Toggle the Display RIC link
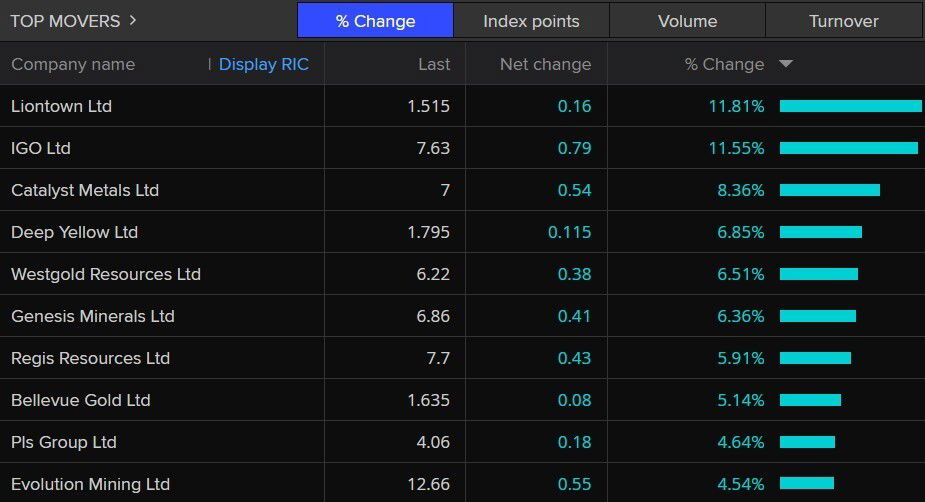Image resolution: width=925 pixels, height=502 pixels. click(264, 64)
